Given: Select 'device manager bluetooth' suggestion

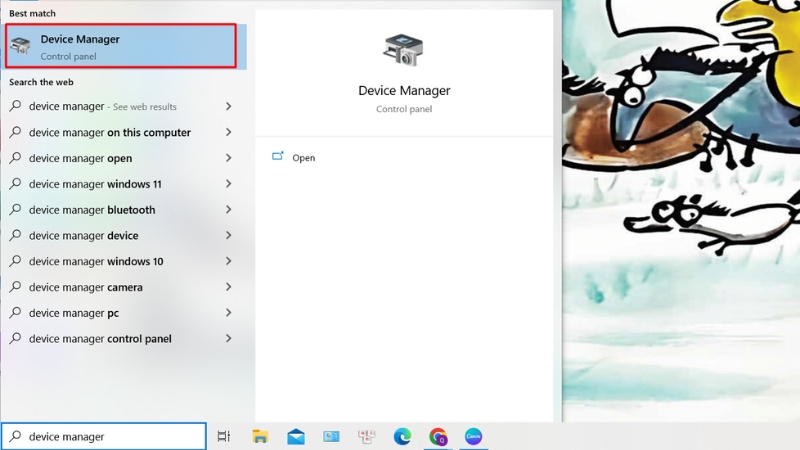Looking at the screenshot, I should (121, 210).
